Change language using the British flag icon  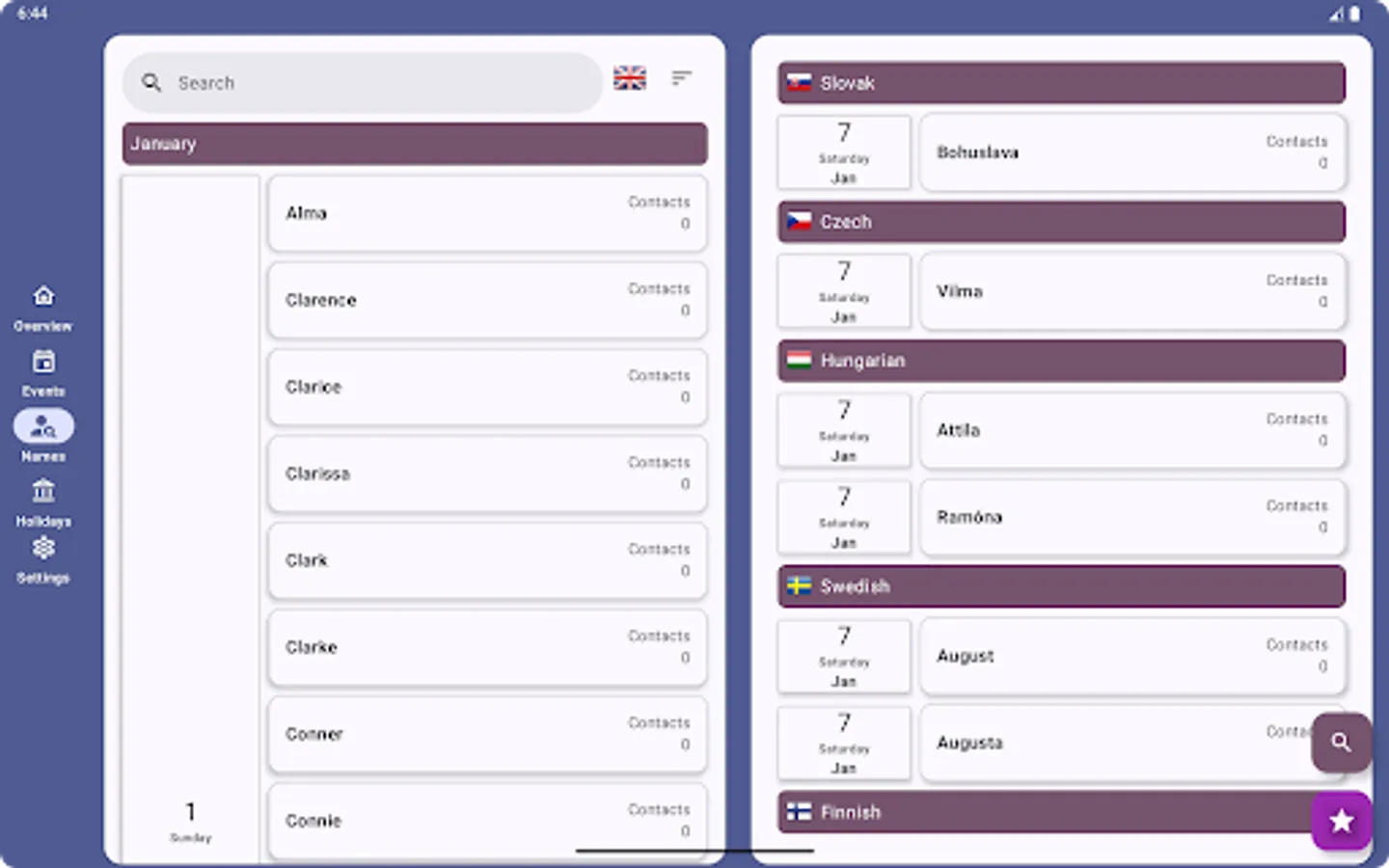(629, 79)
